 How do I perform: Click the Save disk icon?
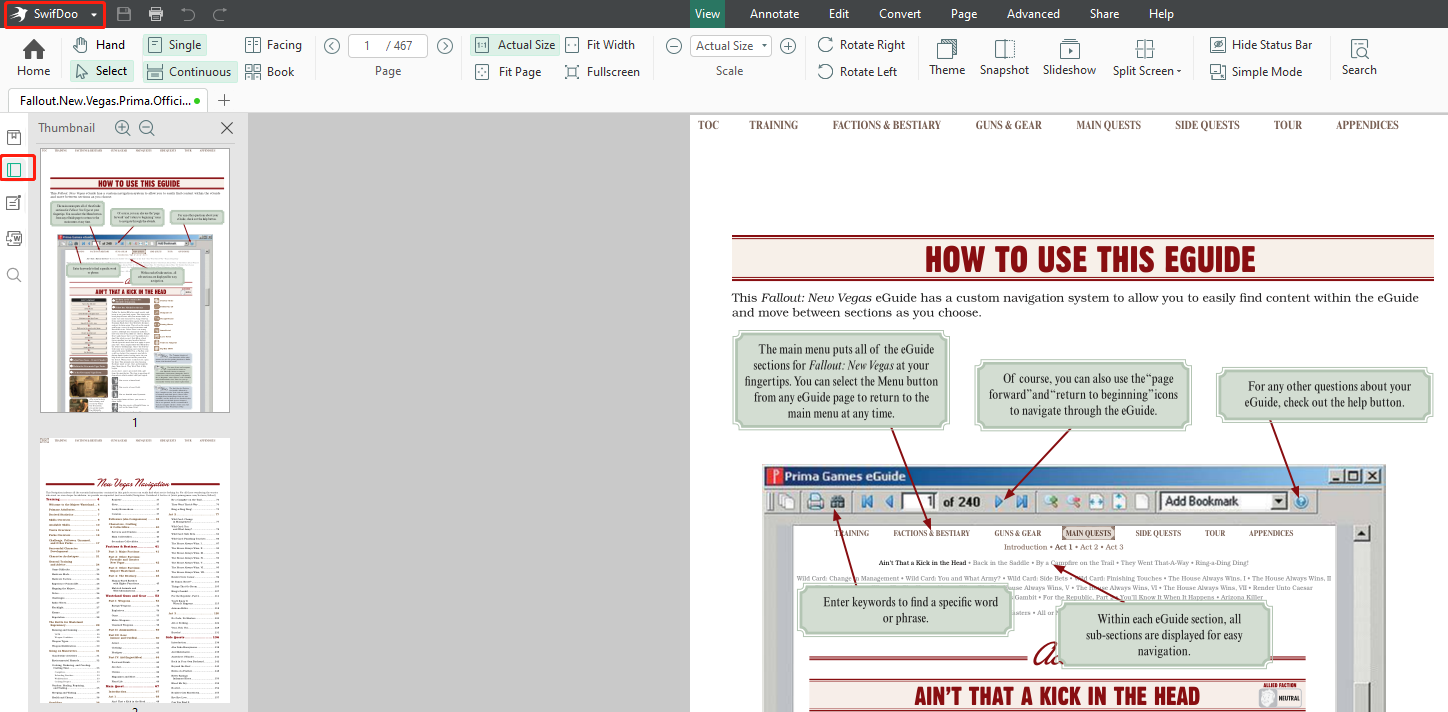(124, 14)
